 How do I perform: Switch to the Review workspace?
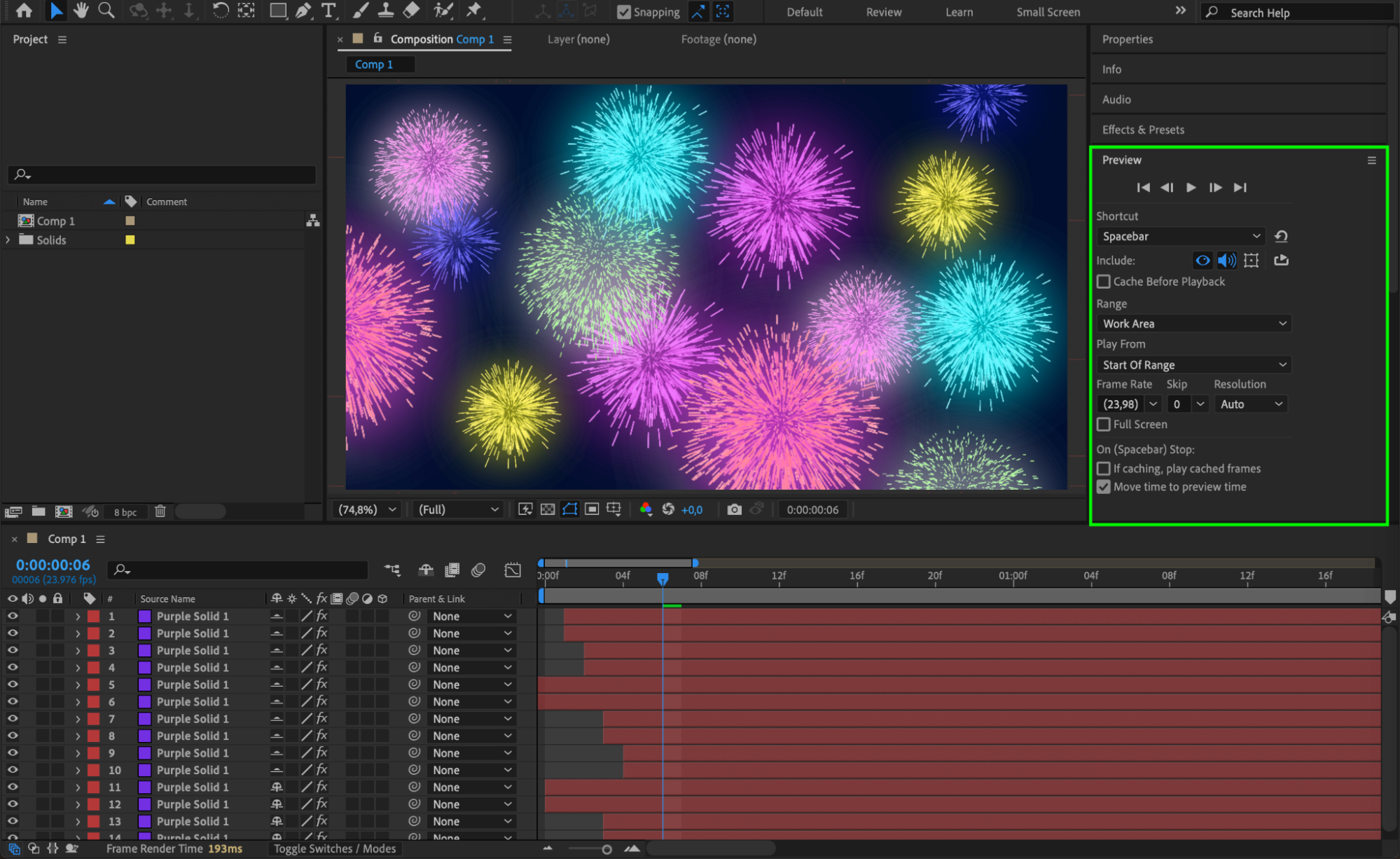click(883, 12)
